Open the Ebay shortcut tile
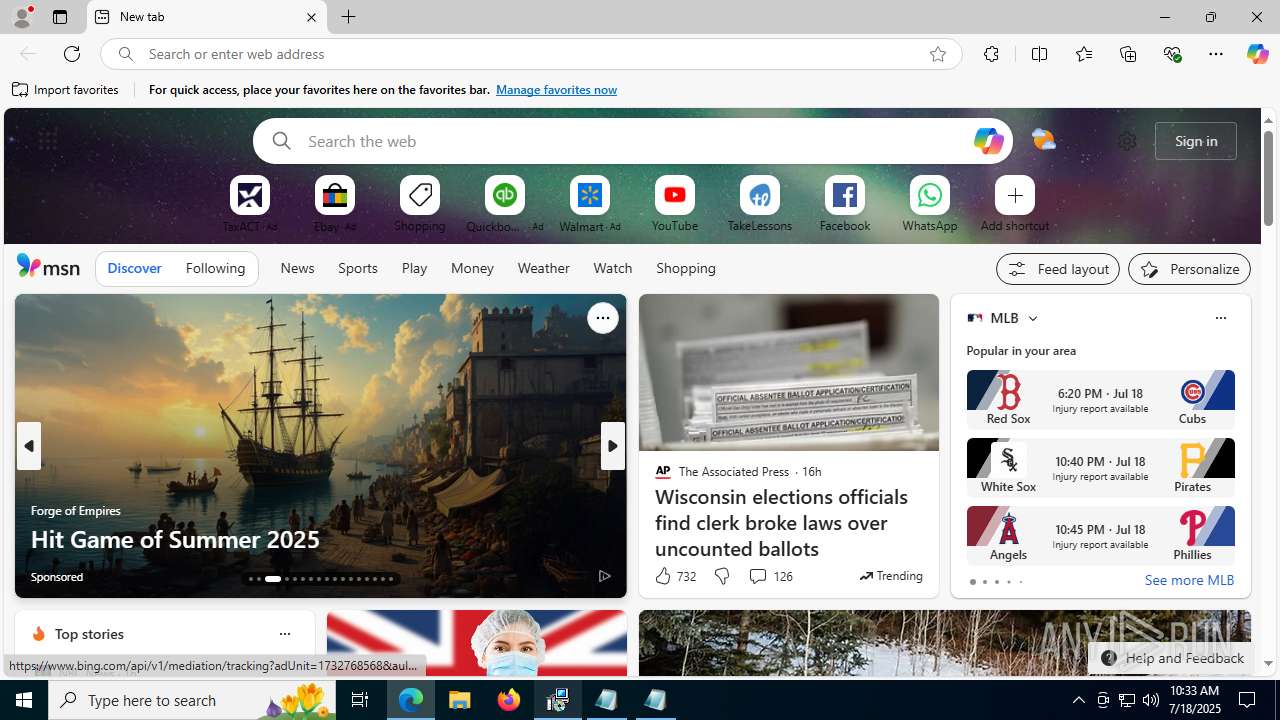Viewport: 1280px width, 720px height. click(335, 196)
